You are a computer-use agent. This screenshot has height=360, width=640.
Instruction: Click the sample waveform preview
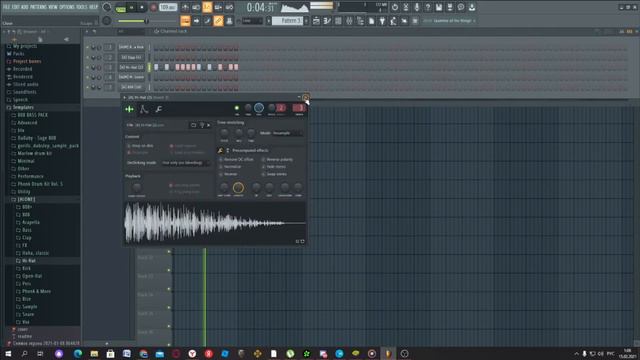[215, 222]
